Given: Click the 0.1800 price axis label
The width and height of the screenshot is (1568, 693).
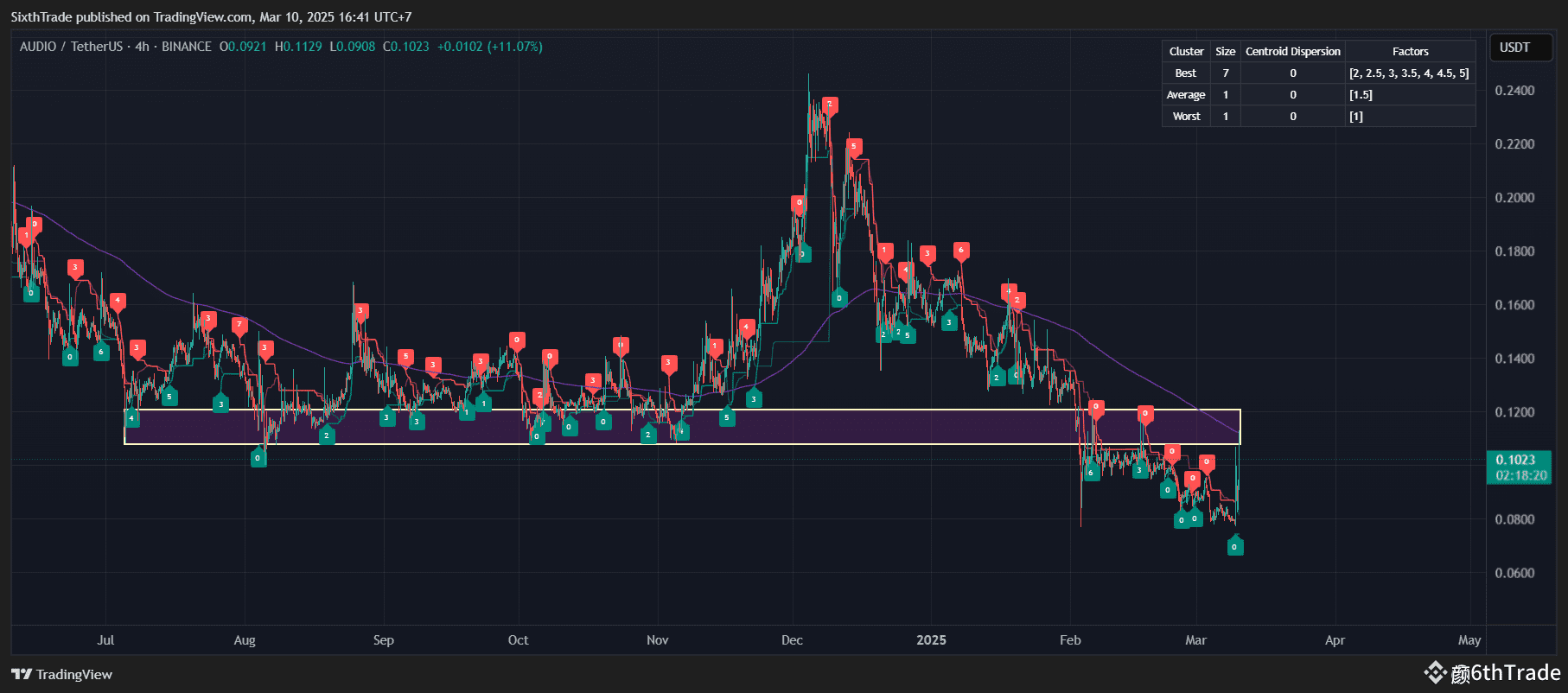Looking at the screenshot, I should [x=1515, y=251].
